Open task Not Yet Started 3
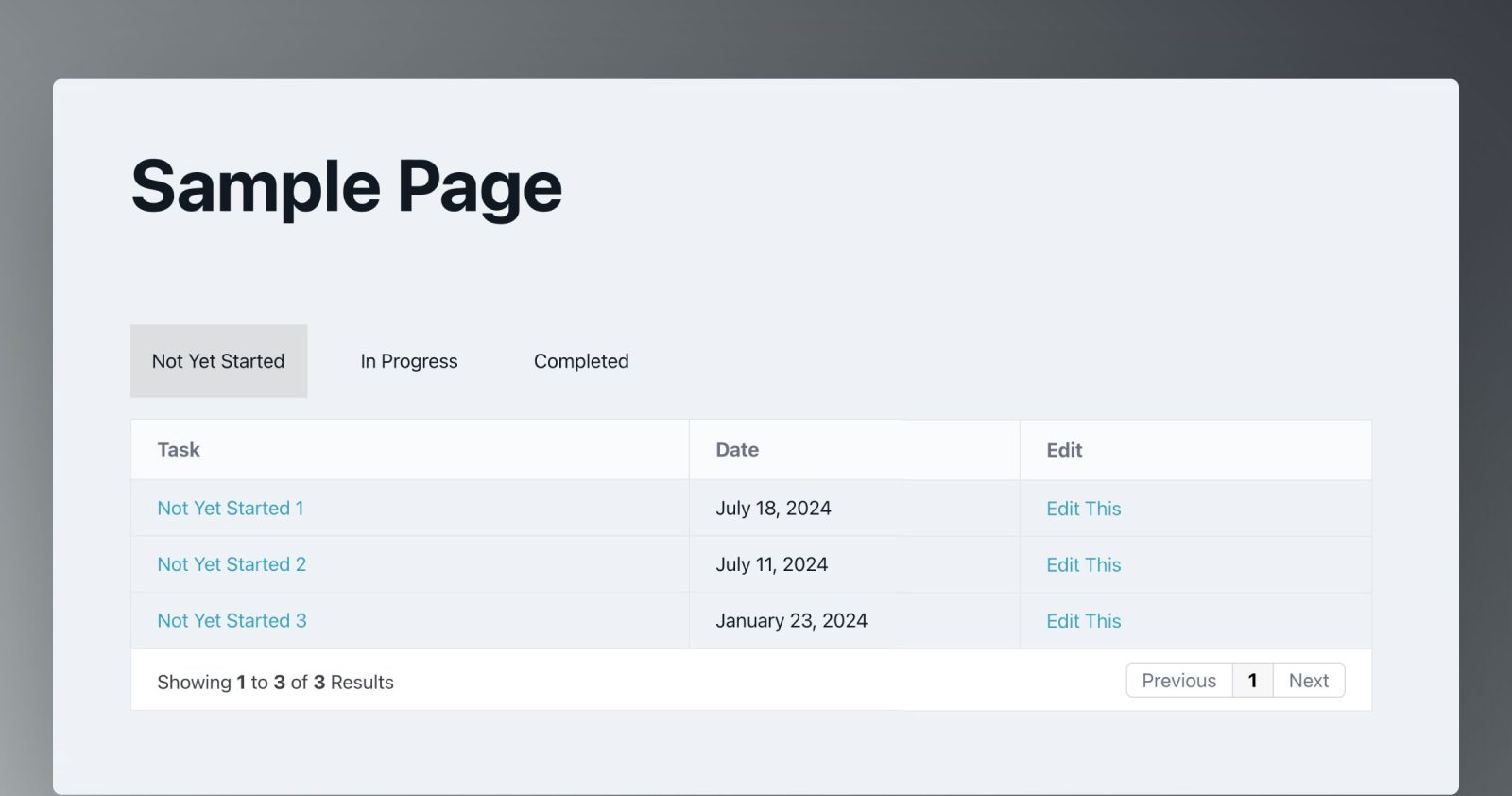Screen dimensions: 1512x796 tap(232, 621)
